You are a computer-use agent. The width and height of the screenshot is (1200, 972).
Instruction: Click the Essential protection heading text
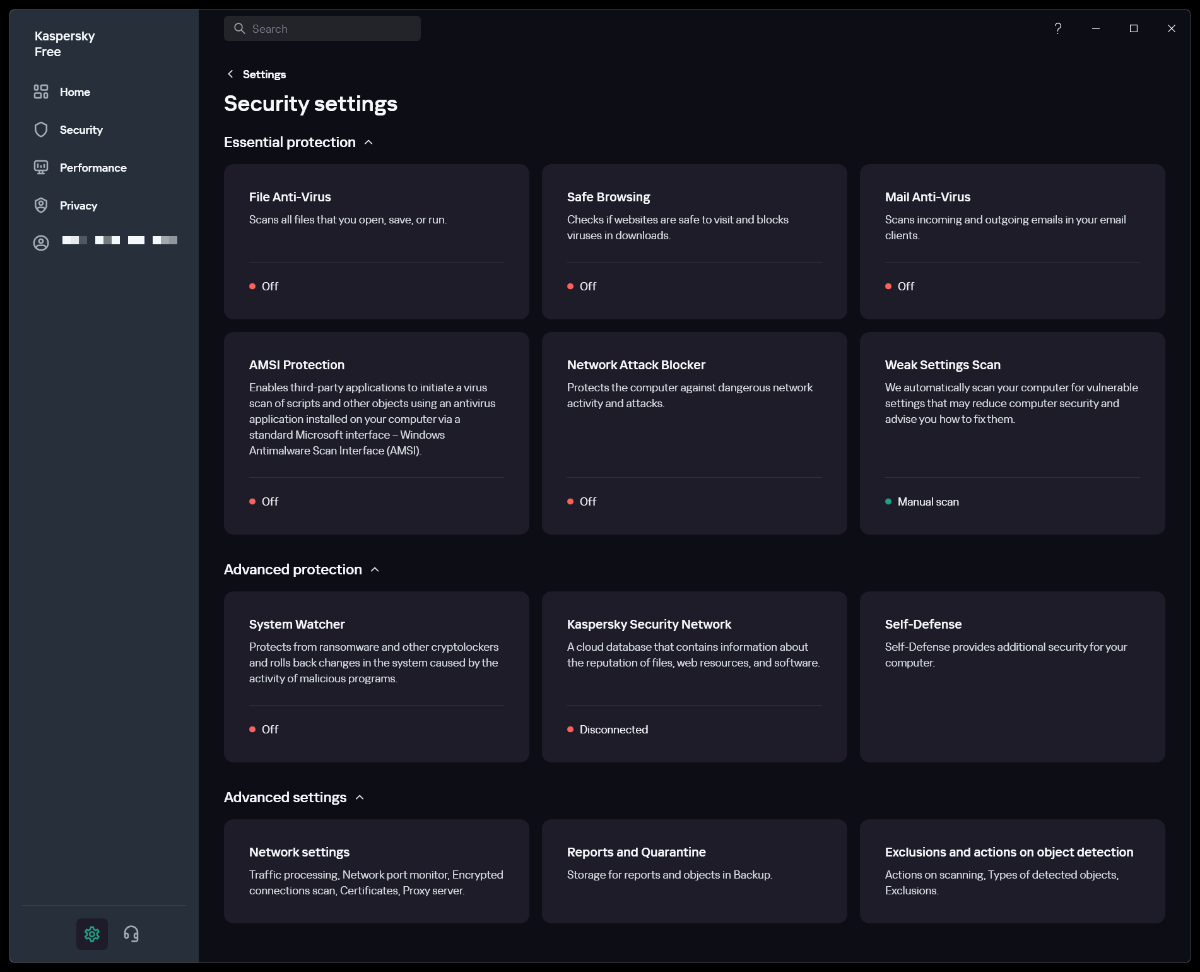pyautogui.click(x=290, y=143)
